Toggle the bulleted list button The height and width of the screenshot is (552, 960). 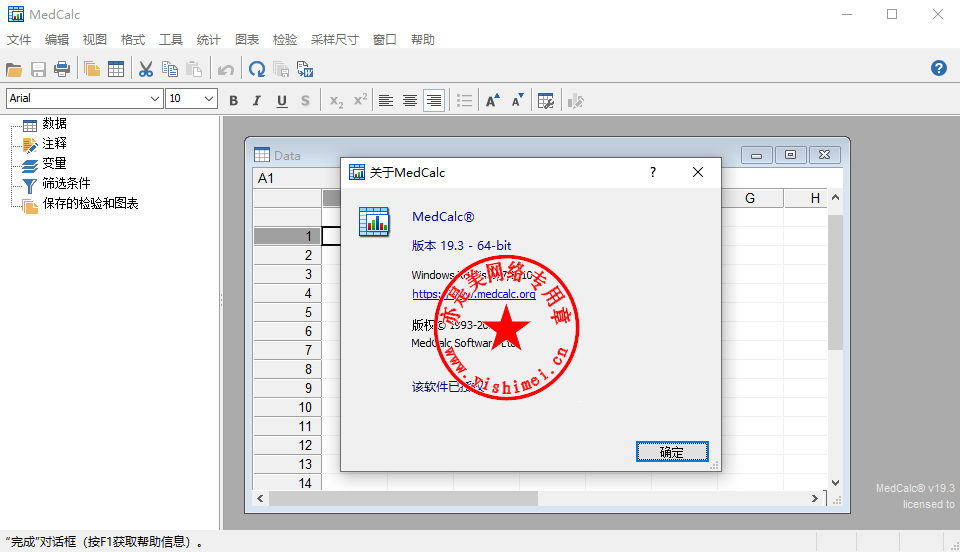(465, 101)
